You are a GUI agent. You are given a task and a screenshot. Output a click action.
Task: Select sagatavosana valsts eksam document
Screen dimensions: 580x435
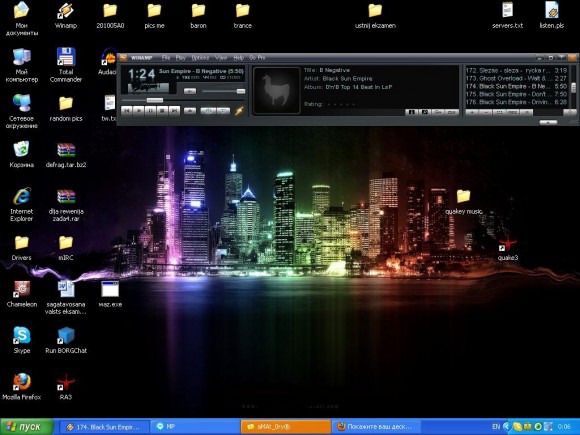(66, 297)
